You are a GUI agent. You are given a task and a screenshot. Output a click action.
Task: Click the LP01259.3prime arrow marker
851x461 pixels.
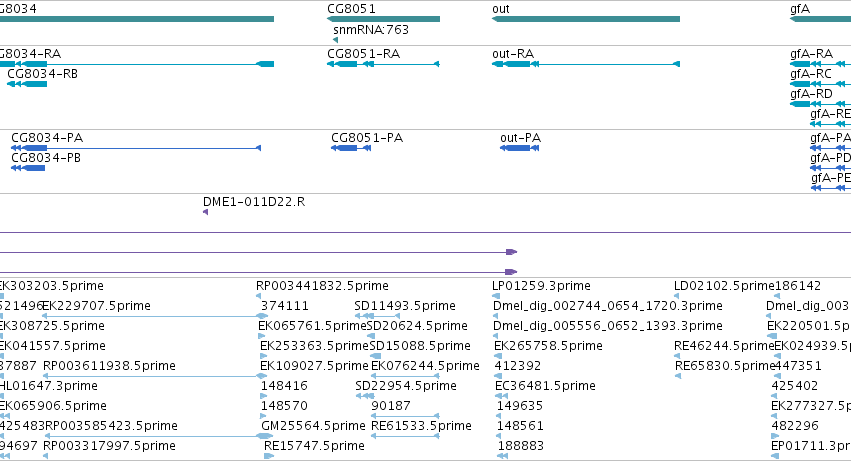click(496, 296)
